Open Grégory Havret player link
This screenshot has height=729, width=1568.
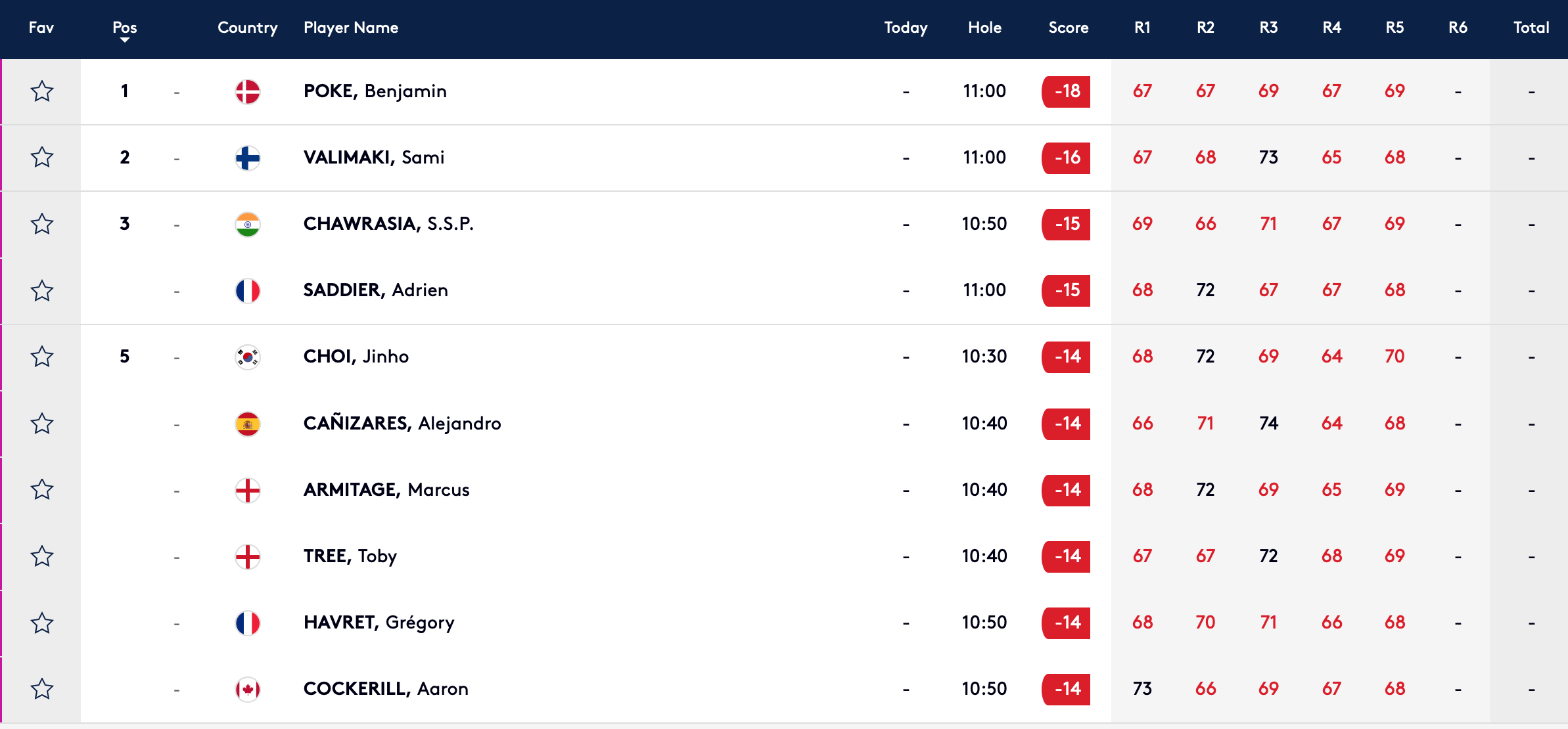click(x=379, y=623)
